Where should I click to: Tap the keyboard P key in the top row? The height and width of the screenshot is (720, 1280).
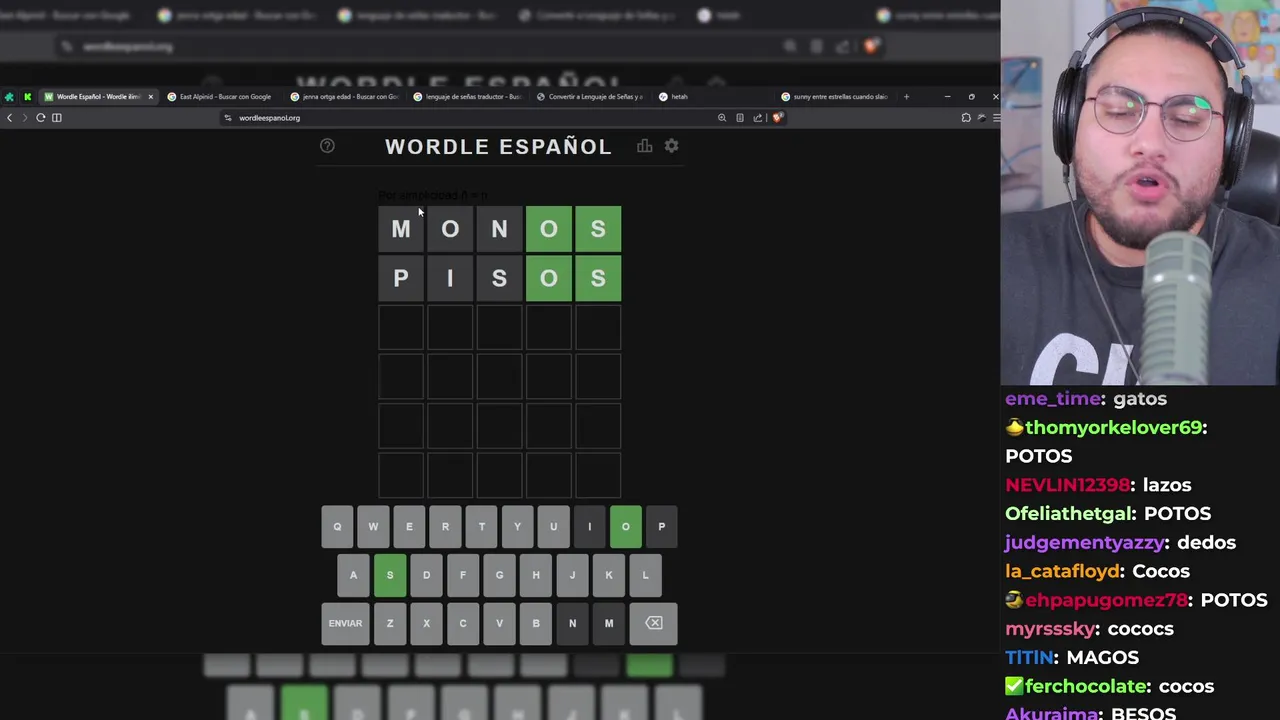(x=661, y=527)
